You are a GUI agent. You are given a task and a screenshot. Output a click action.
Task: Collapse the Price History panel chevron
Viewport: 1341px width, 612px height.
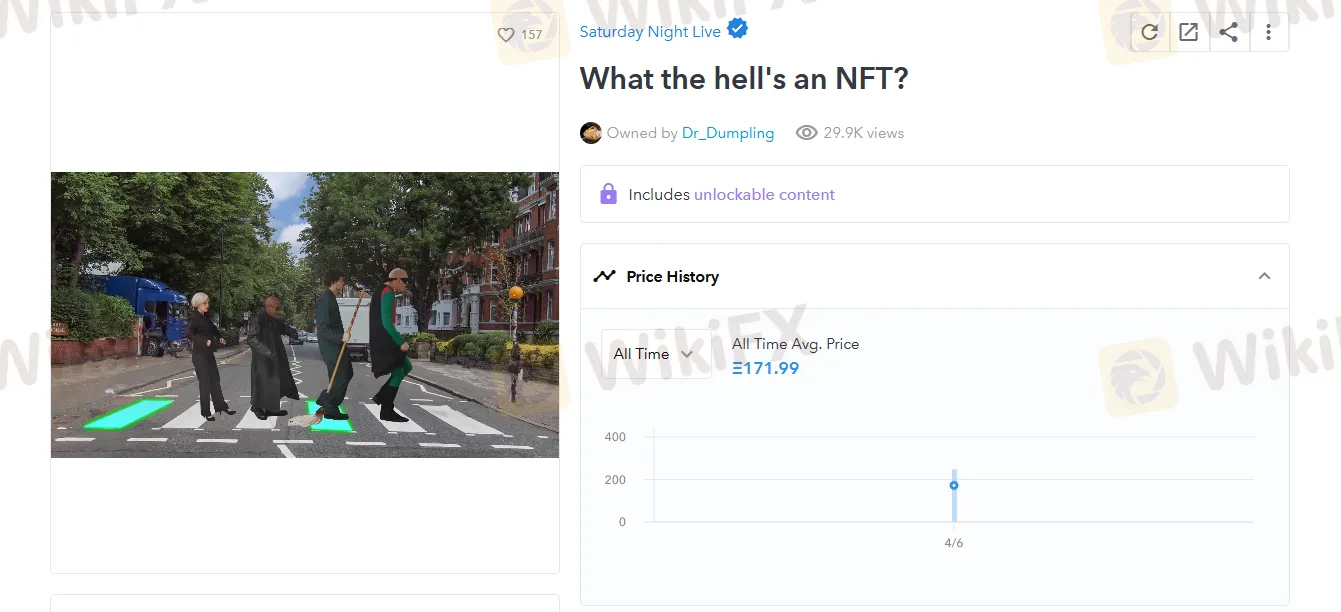pos(1264,276)
